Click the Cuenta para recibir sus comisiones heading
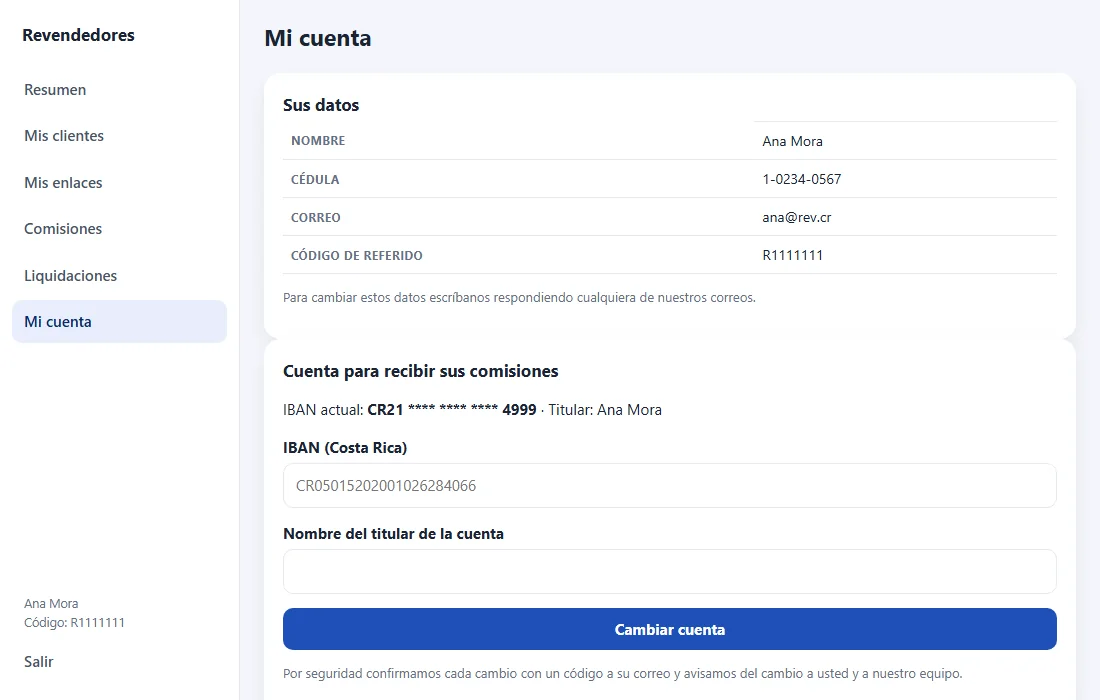Viewport: 1100px width, 700px height. point(420,371)
